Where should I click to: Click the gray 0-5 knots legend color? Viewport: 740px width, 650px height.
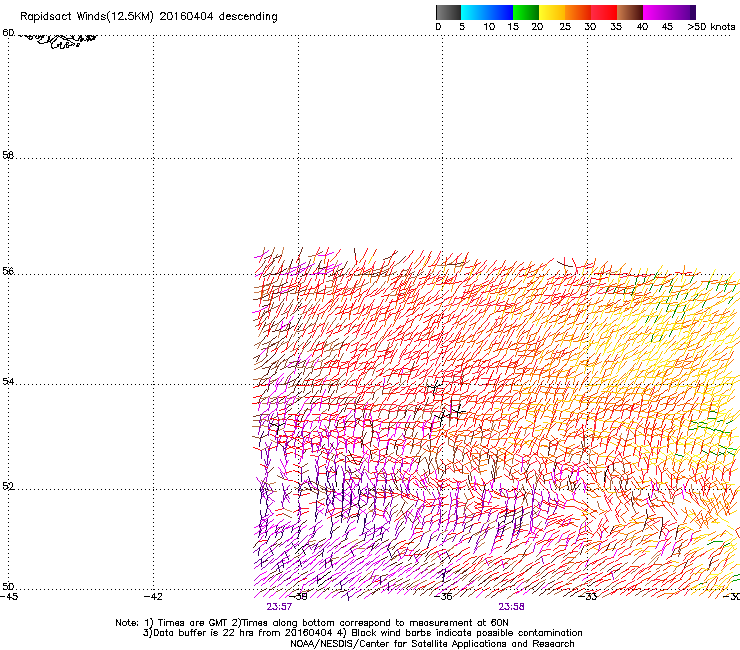tap(448, 12)
